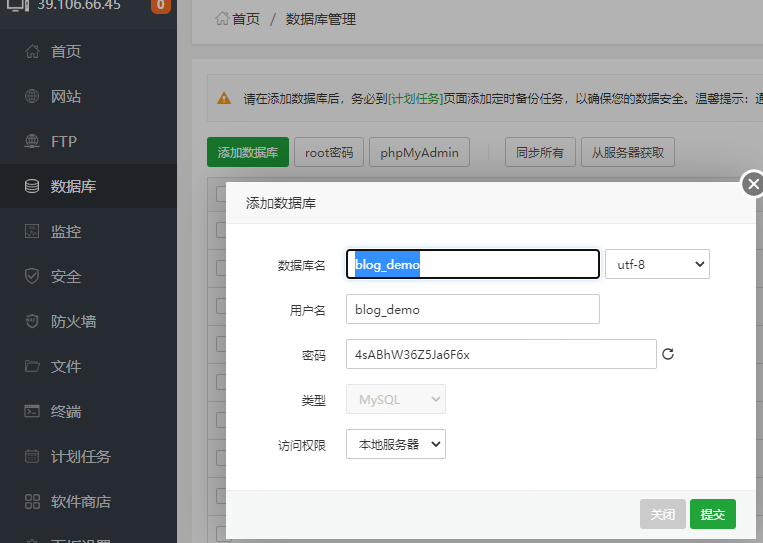Click the shield check icon beside 安全
This screenshot has height=543, width=763.
click(32, 276)
